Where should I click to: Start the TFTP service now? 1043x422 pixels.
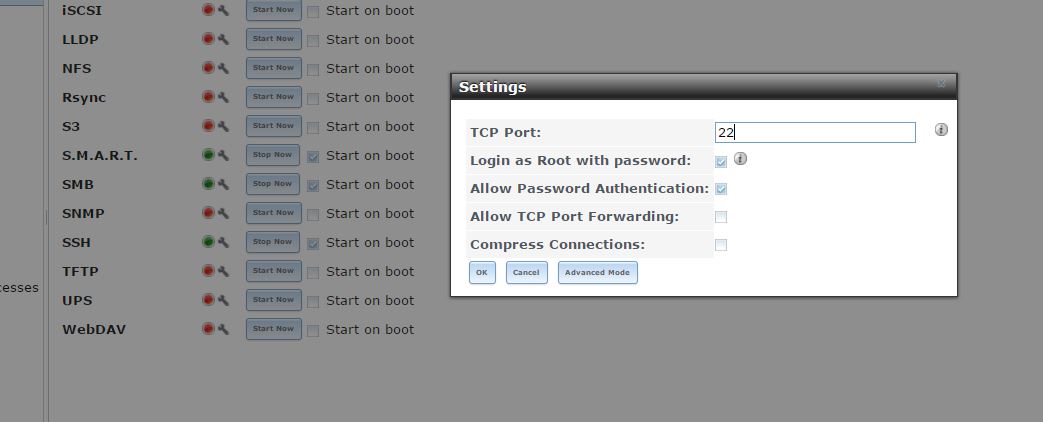point(273,271)
